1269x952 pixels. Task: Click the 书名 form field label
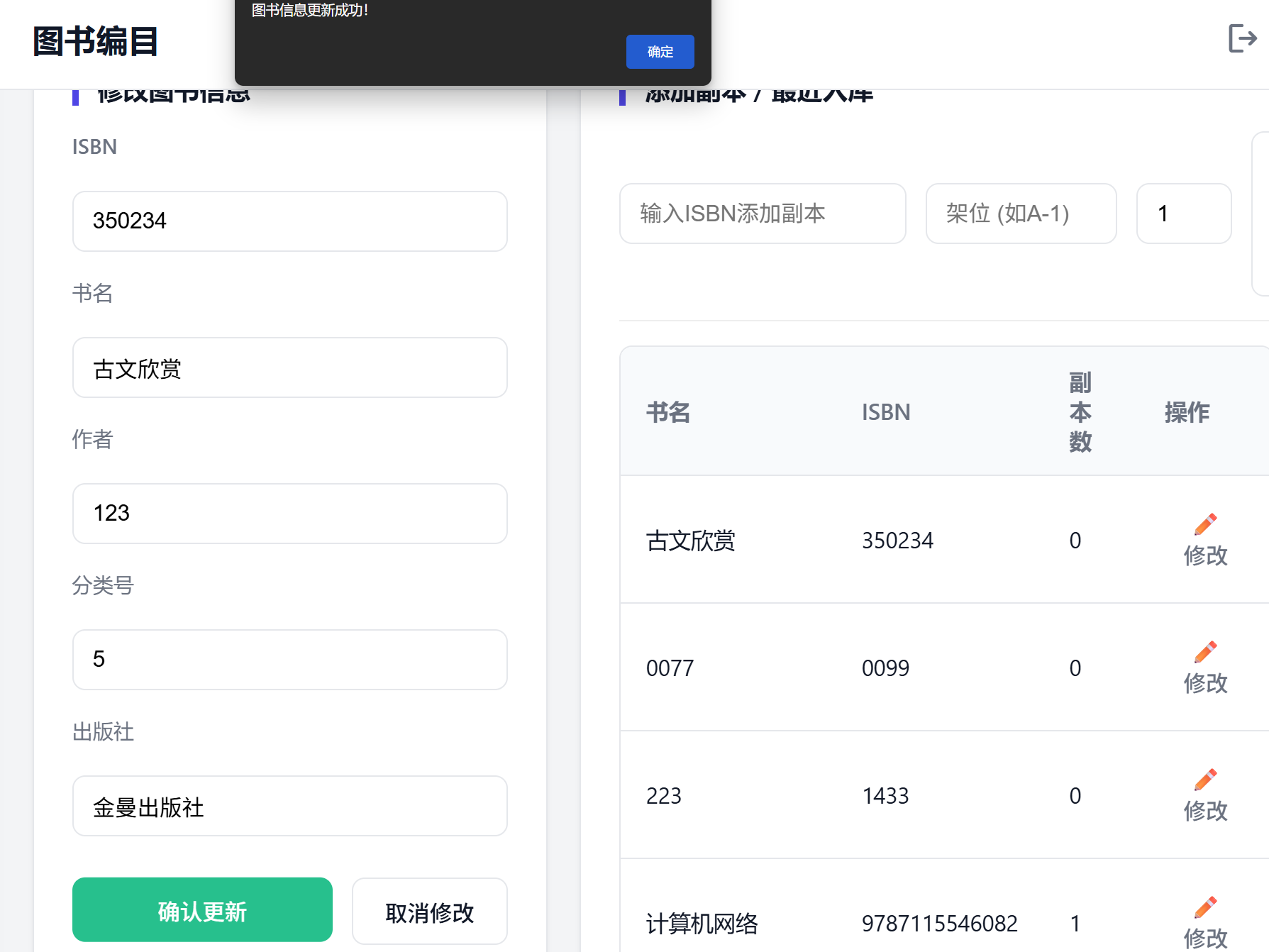[x=92, y=293]
